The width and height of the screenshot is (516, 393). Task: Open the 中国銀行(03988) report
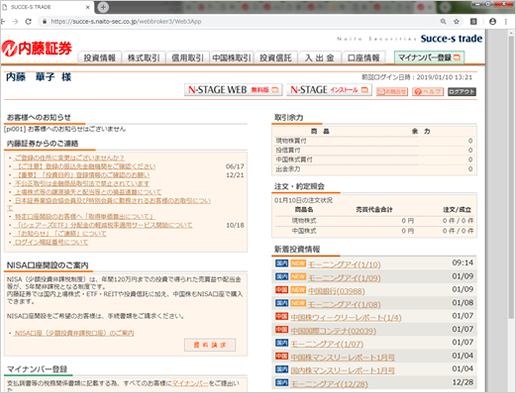point(336,291)
